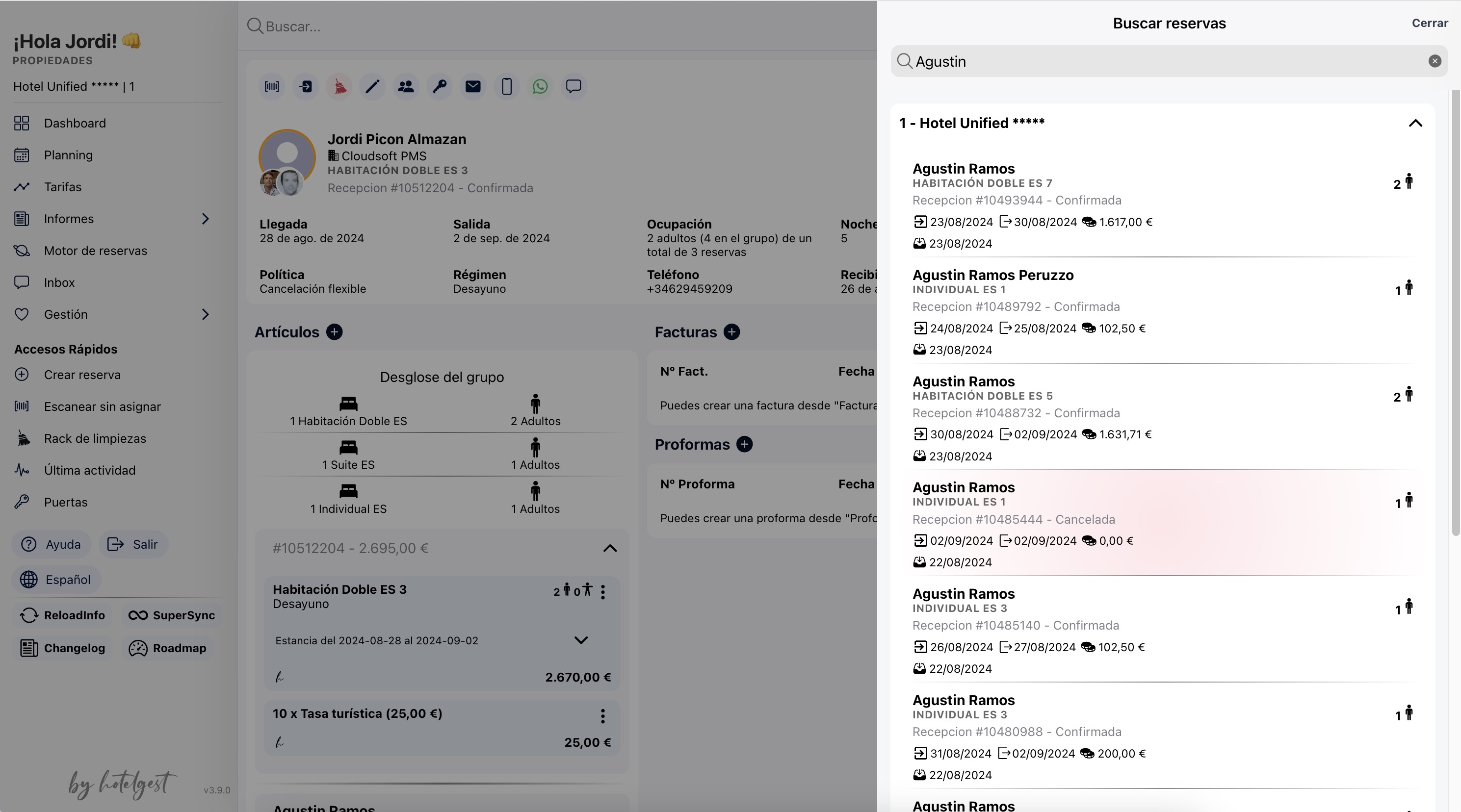
Task: Open guests group icon in toolbar
Action: (x=406, y=86)
